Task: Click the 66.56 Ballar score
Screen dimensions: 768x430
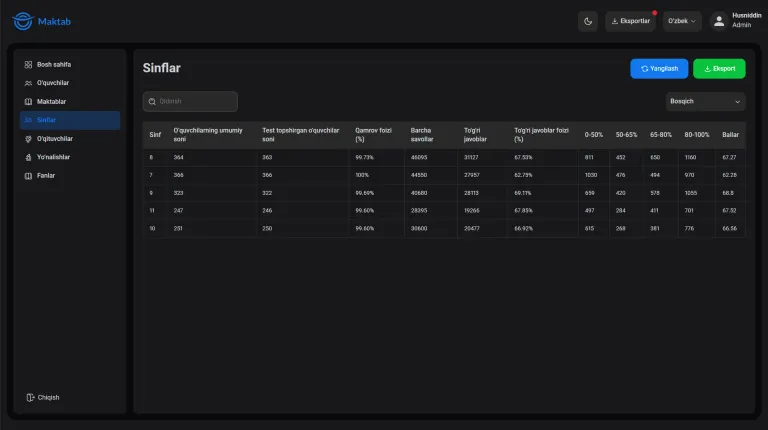Action: (x=729, y=229)
